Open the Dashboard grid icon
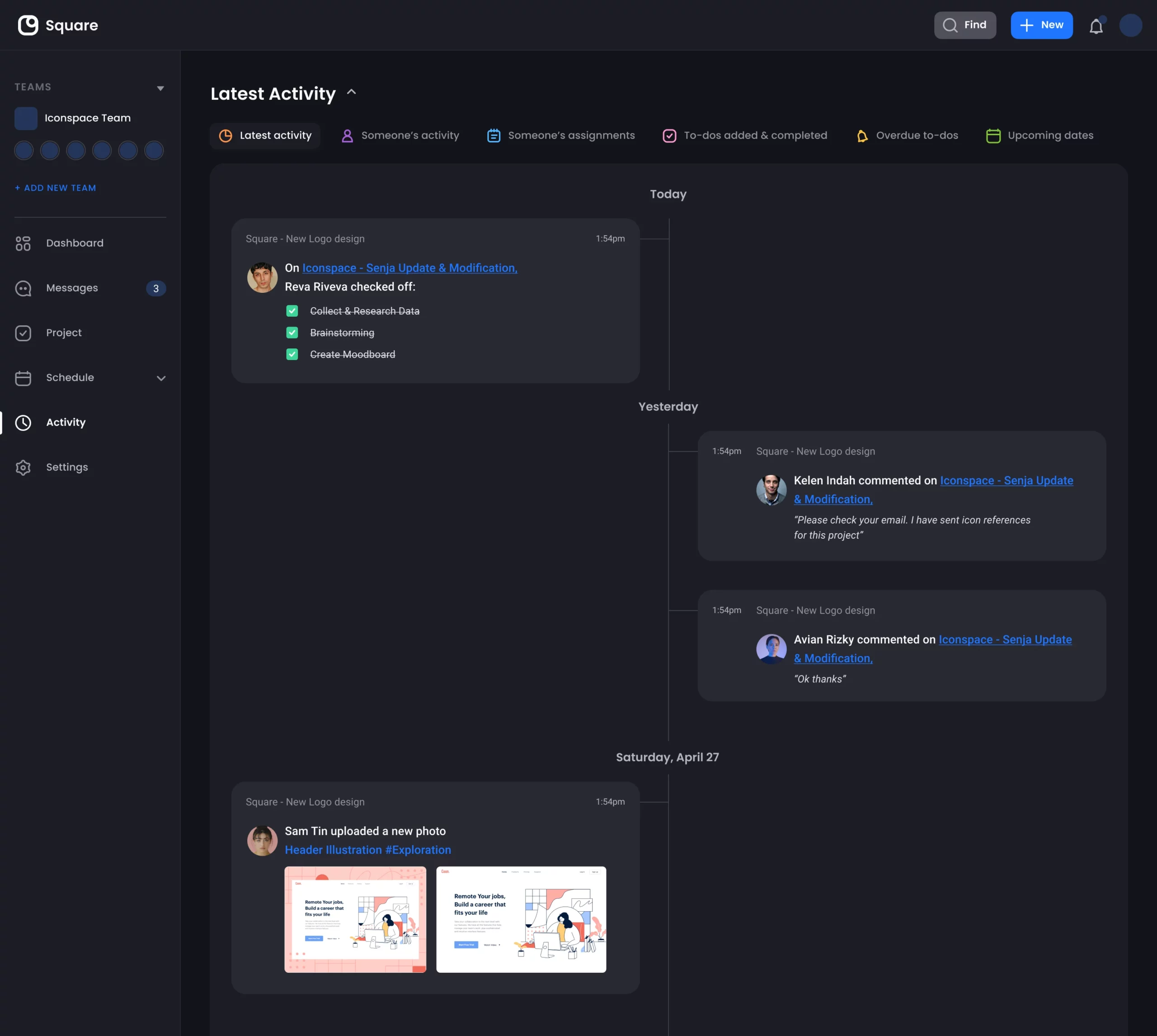1157x1036 pixels. pos(24,244)
